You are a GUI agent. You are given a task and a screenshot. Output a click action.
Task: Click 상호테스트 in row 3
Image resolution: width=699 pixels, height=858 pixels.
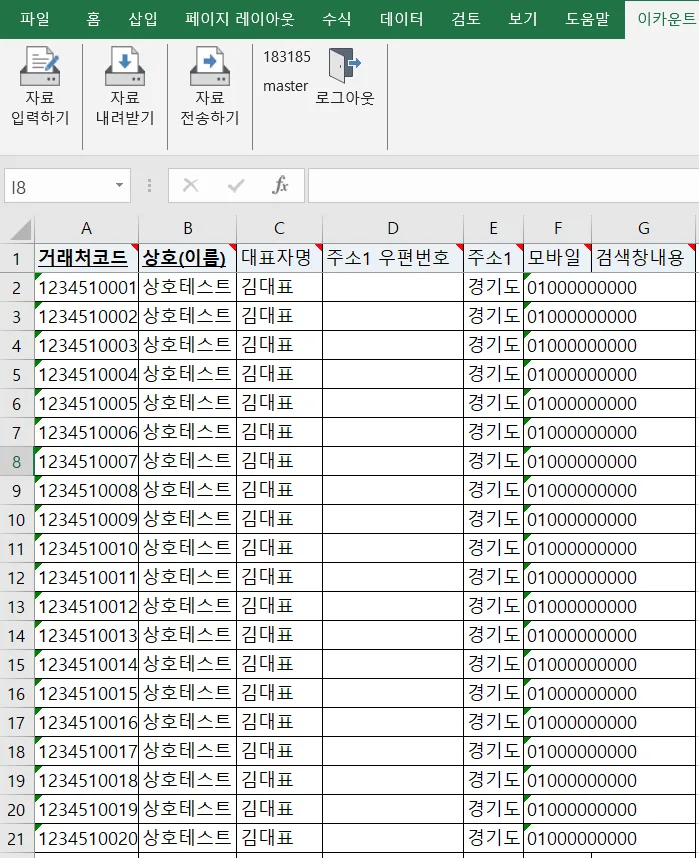187,316
